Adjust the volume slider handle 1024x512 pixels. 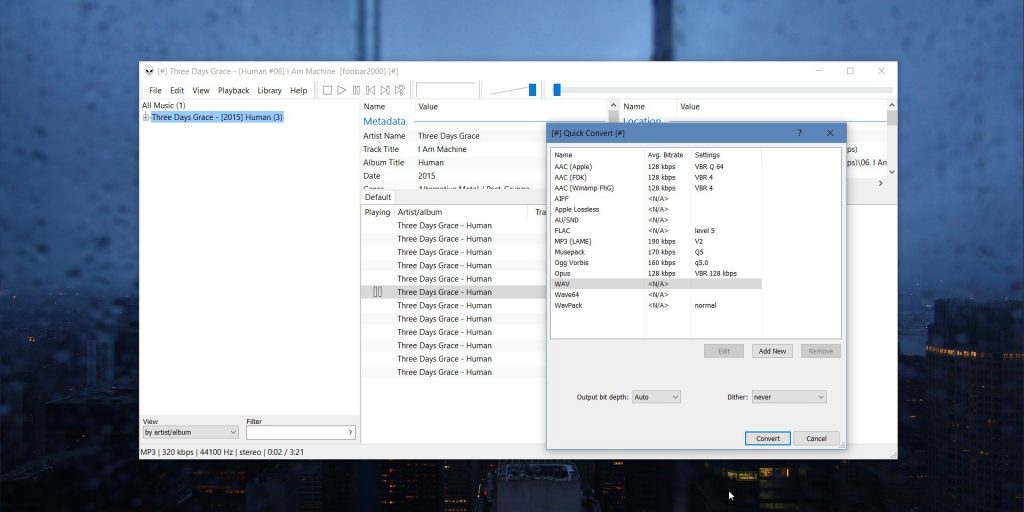(532, 90)
